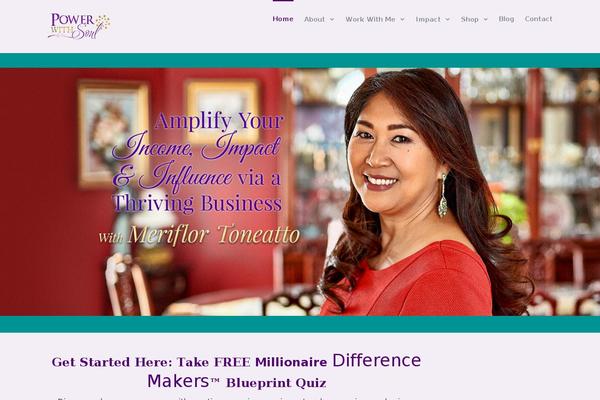Screen dimensions: 600x400
Task: Expand the Shop dropdown chevron
Action: (x=486, y=19)
